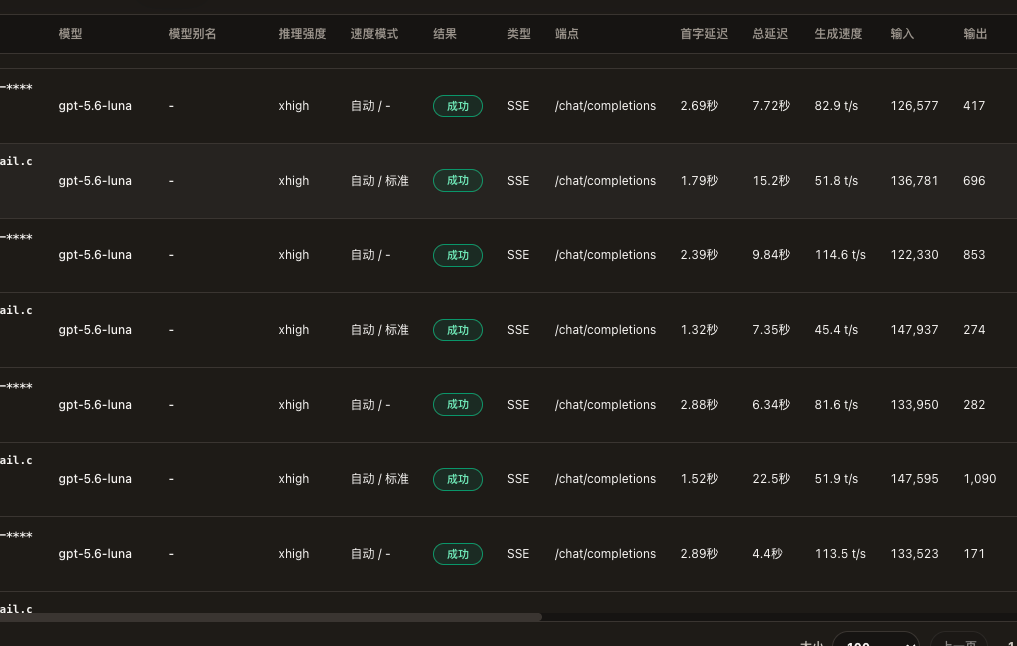Click 成功 badge in the 126,577 input row
Screen dimensions: 1017x646
click(458, 106)
